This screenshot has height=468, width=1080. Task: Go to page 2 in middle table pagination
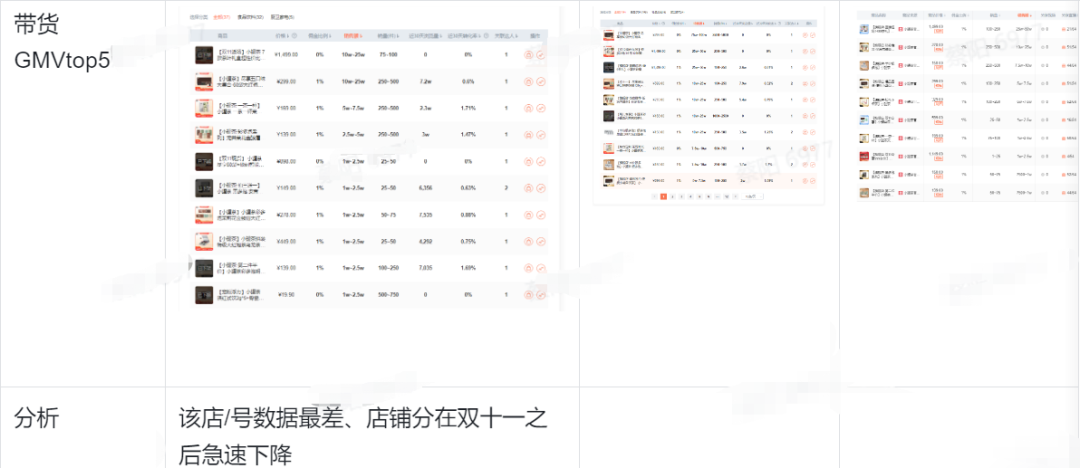[673, 197]
